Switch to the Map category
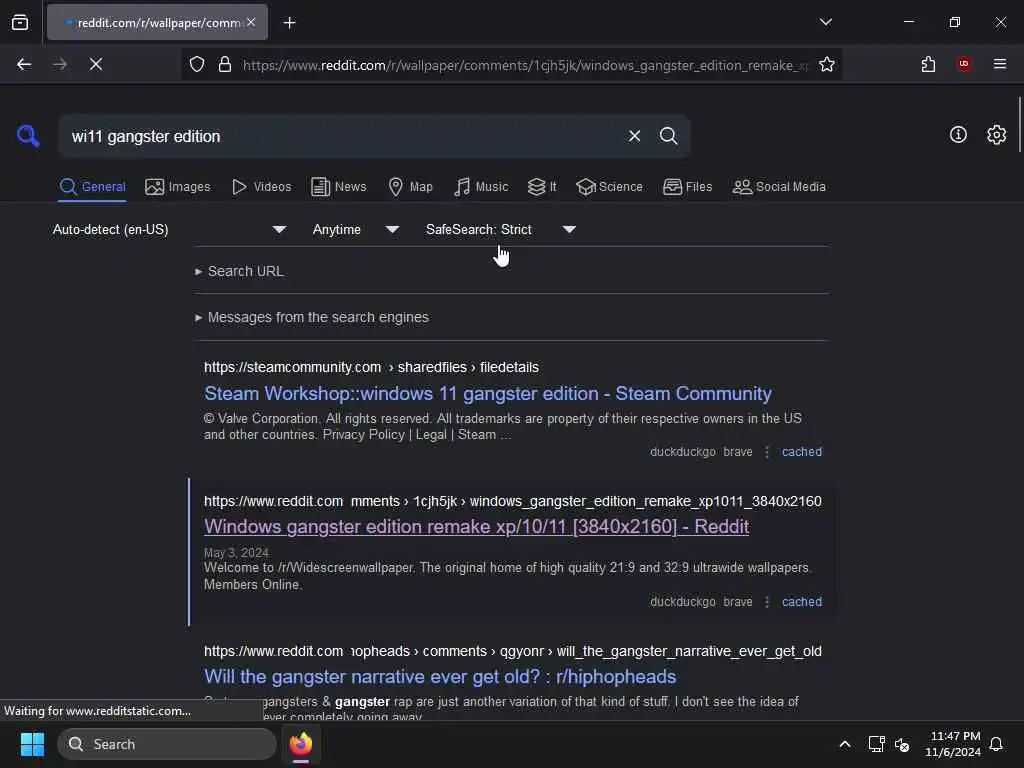Screen dimensions: 1024x768 click(x=410, y=187)
